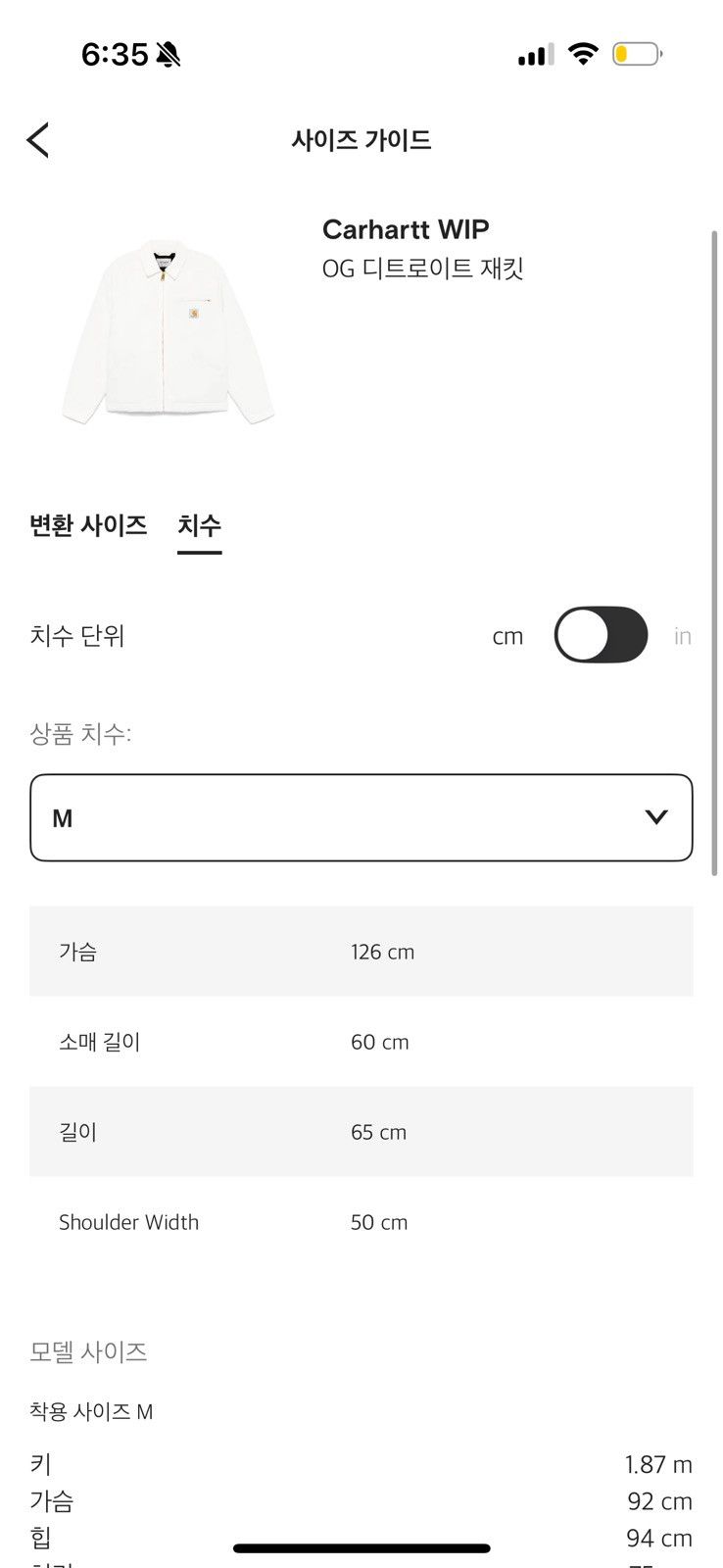Tap the silent mode bell icon
The width and height of the screenshot is (723, 1568).
pyautogui.click(x=169, y=55)
